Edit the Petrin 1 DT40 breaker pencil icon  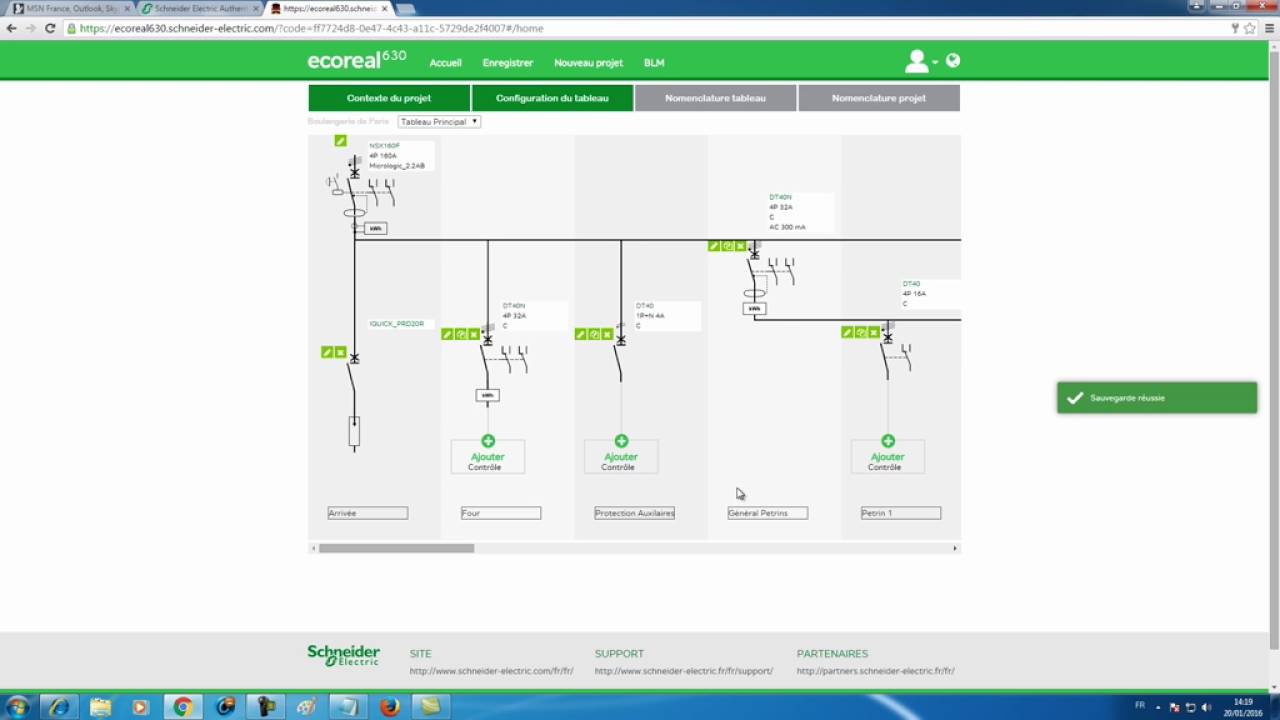click(847, 332)
